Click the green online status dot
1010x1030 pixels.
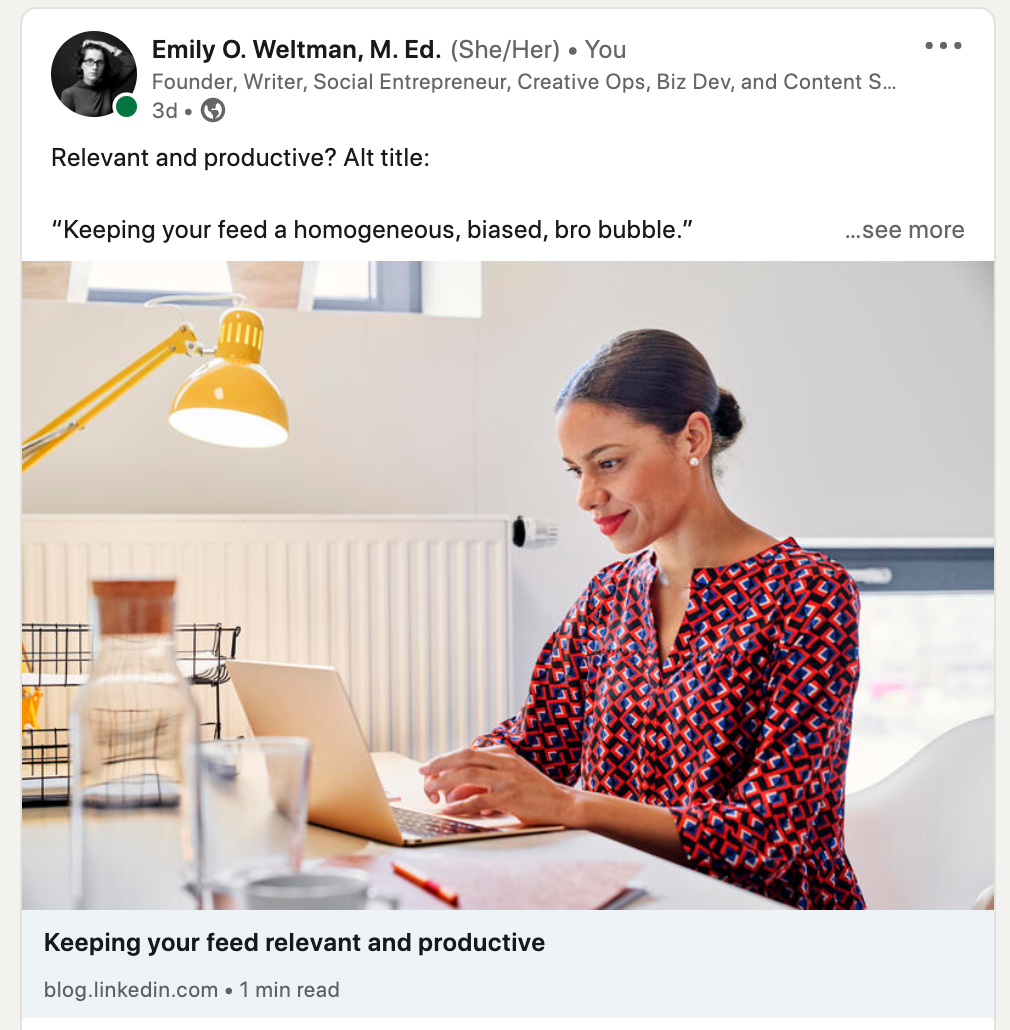(126, 106)
